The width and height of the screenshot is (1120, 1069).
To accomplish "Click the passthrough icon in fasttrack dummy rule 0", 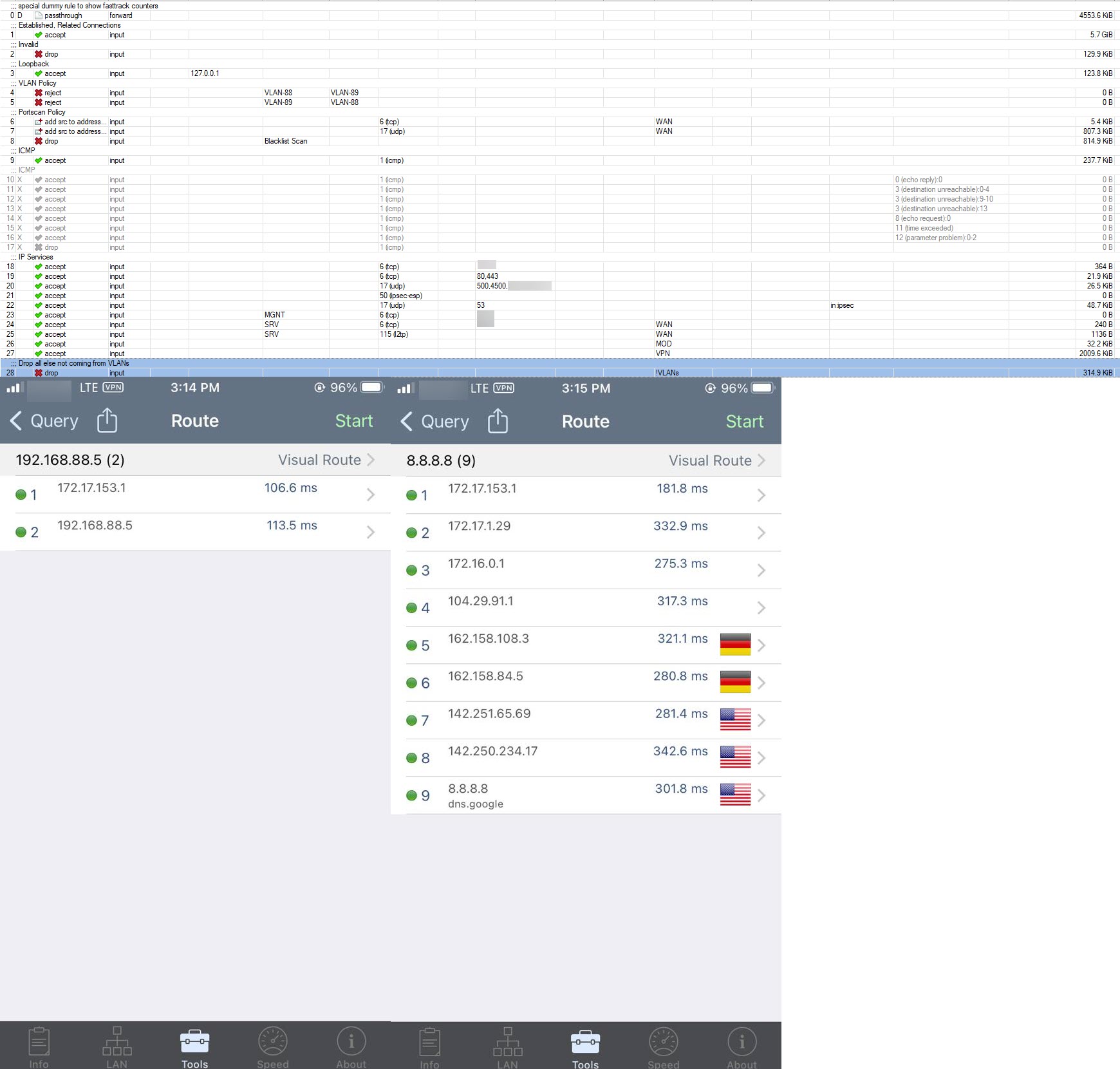I will point(39,15).
